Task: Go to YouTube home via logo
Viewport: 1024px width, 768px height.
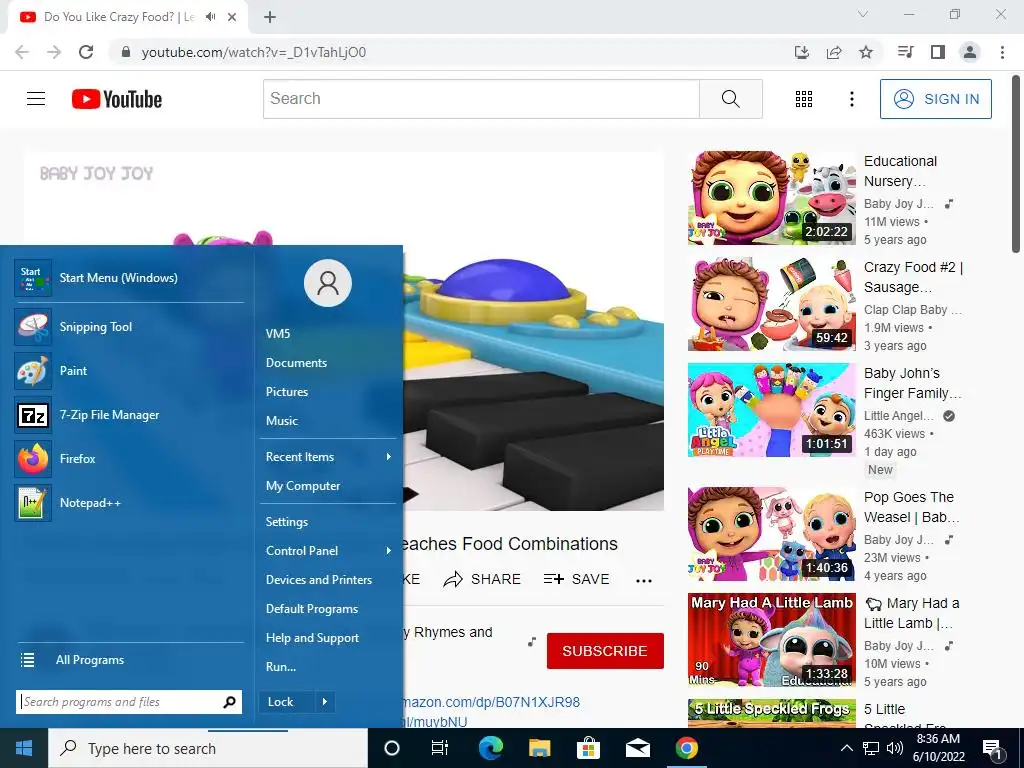Action: pos(117,99)
